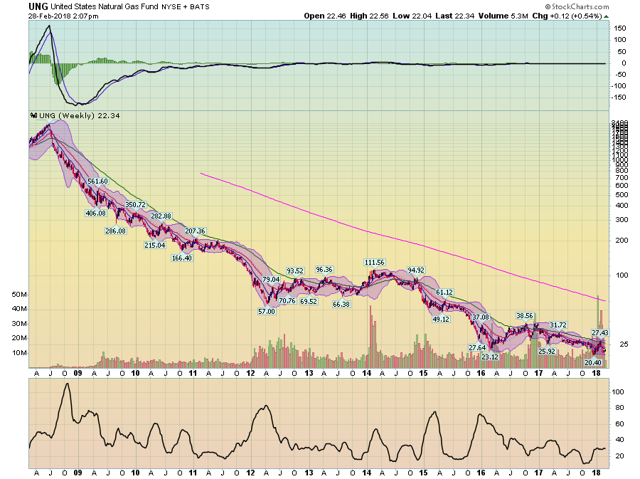Click the 10M volume axis label

coord(20,353)
